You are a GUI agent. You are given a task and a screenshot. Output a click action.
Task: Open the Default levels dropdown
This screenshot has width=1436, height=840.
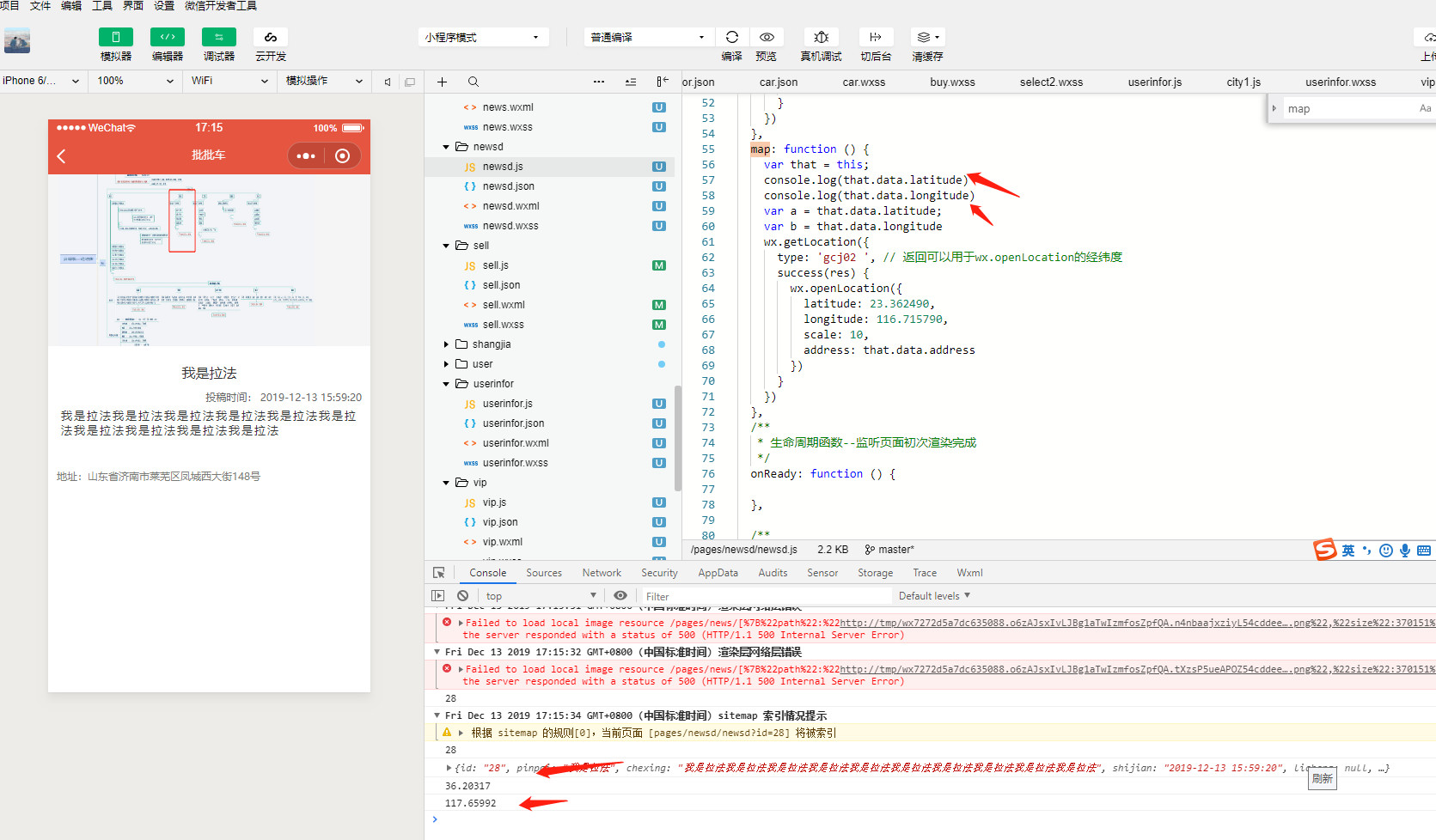coord(934,596)
